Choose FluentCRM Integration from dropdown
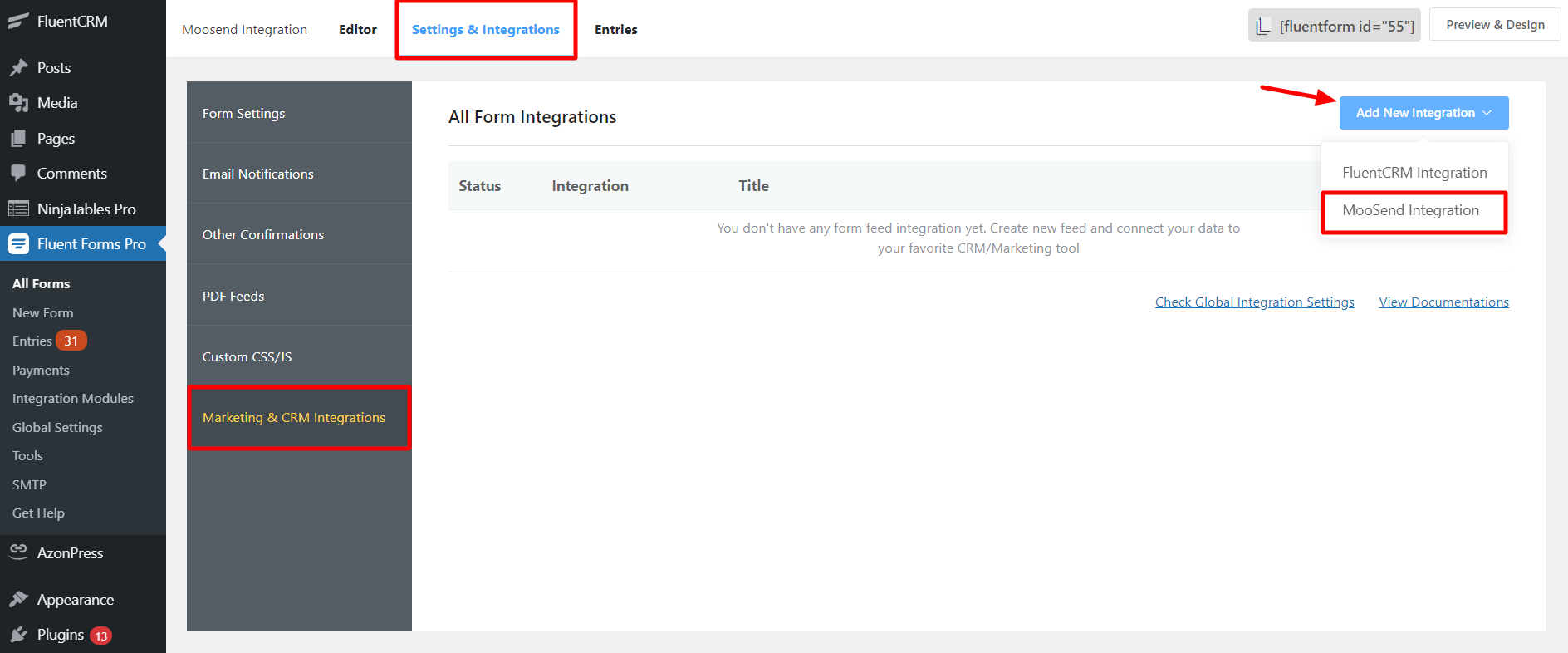The width and height of the screenshot is (1568, 653). (x=1414, y=173)
